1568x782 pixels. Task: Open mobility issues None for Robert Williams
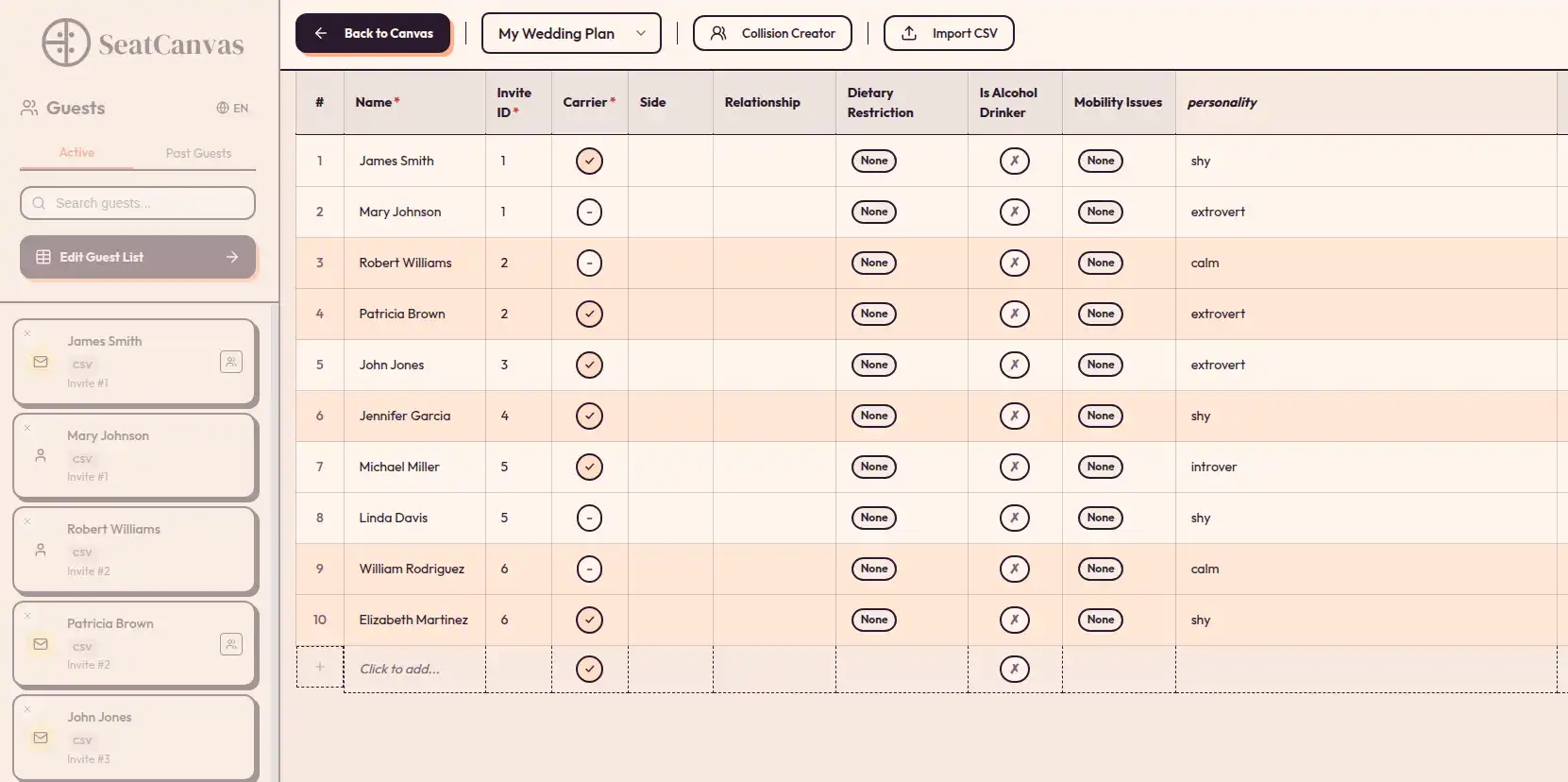(1101, 263)
